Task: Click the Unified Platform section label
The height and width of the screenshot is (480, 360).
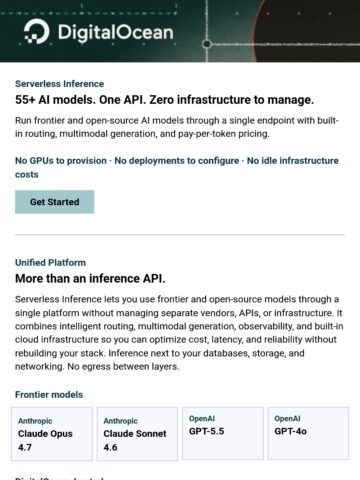Action: pos(50,263)
